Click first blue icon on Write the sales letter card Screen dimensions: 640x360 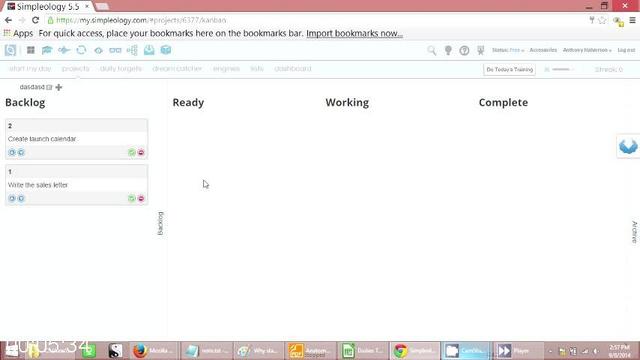[12, 198]
